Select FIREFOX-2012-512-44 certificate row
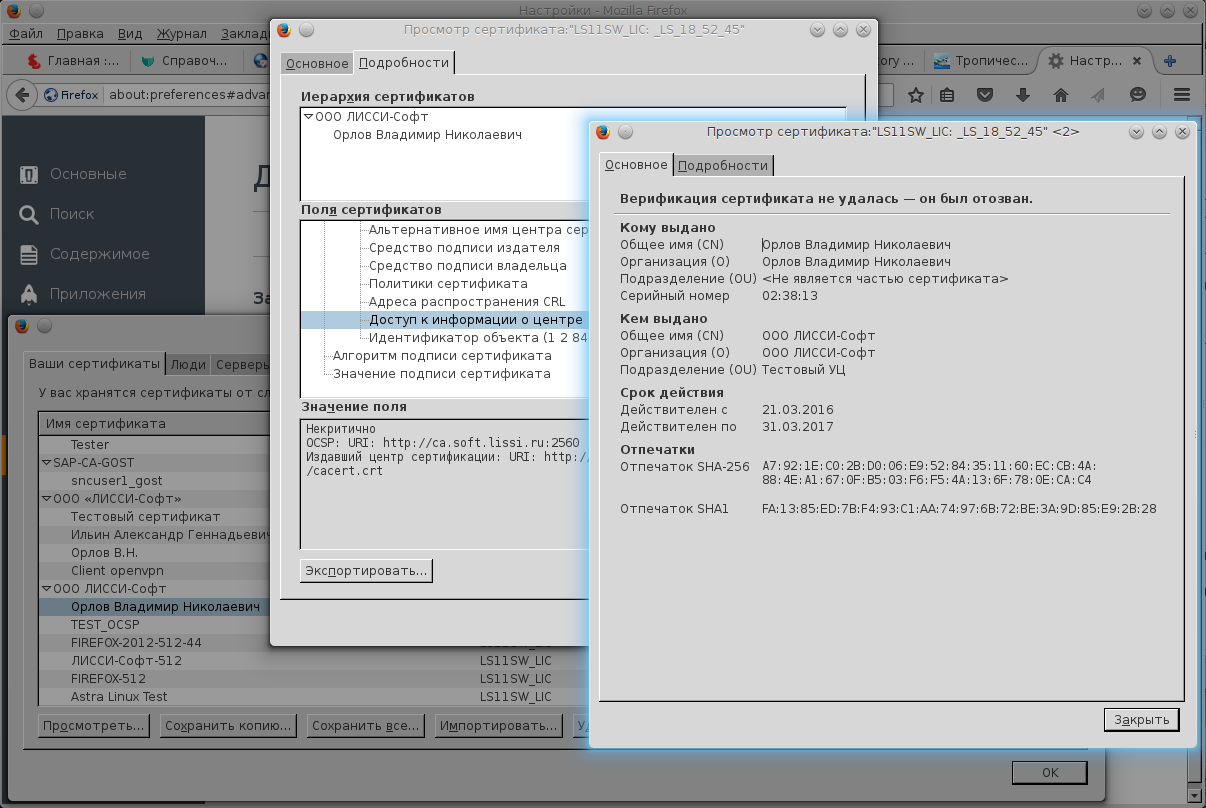Viewport: 1206px width, 808px height. [136, 643]
